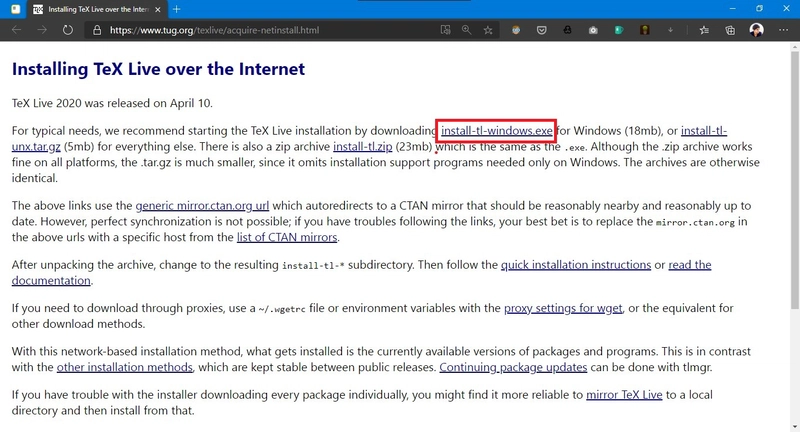Open the browser tab actions icon top-left

tap(15, 9)
